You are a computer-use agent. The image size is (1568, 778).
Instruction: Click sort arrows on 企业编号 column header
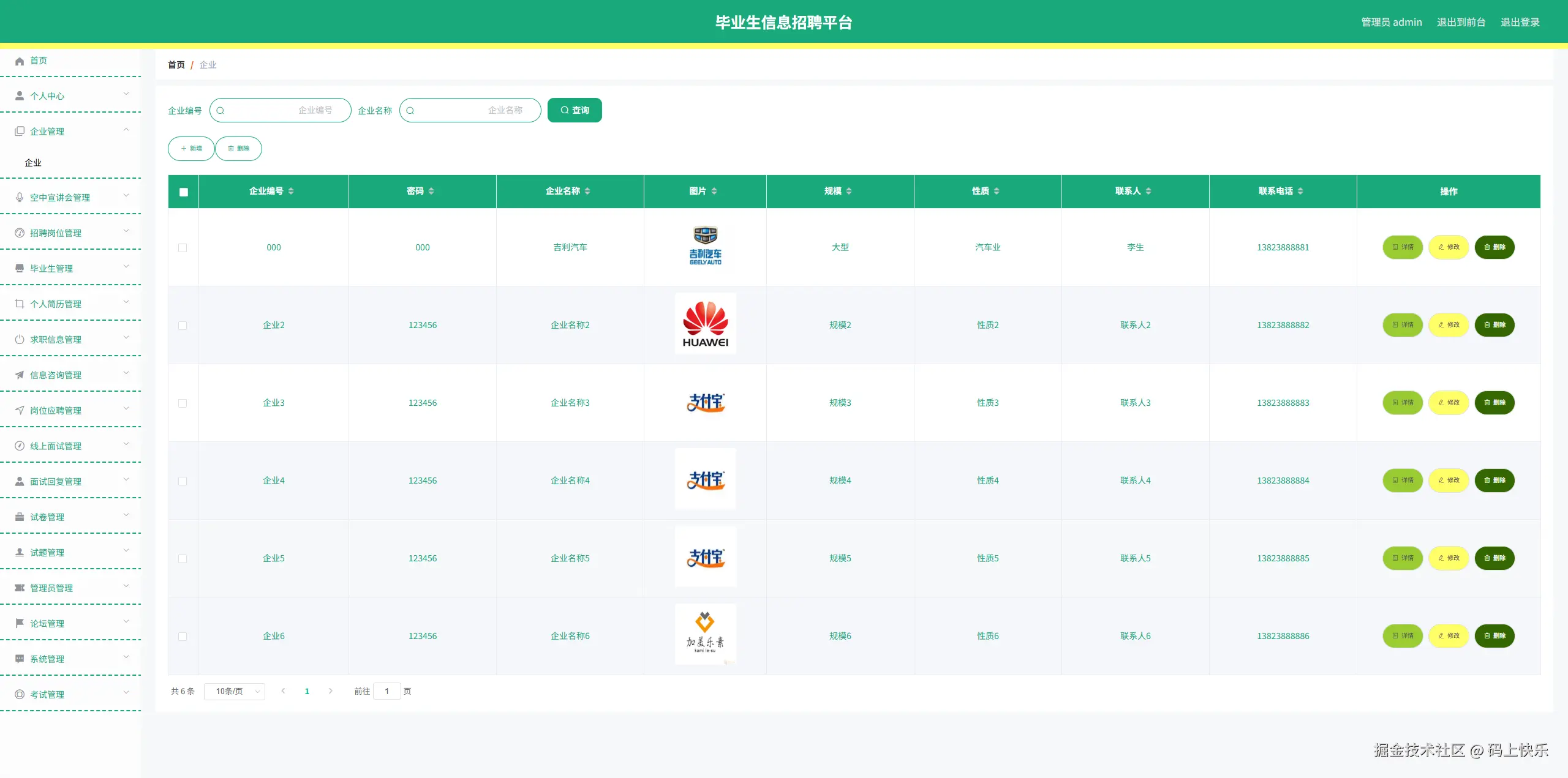tap(291, 191)
